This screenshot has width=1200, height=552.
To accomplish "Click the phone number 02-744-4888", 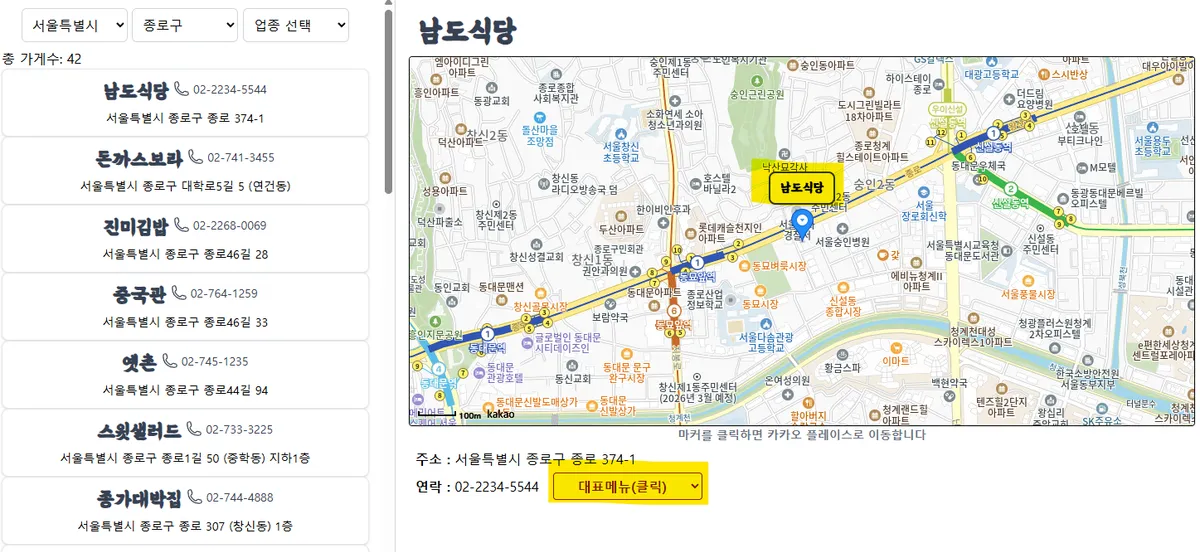I will click(x=241, y=498).
